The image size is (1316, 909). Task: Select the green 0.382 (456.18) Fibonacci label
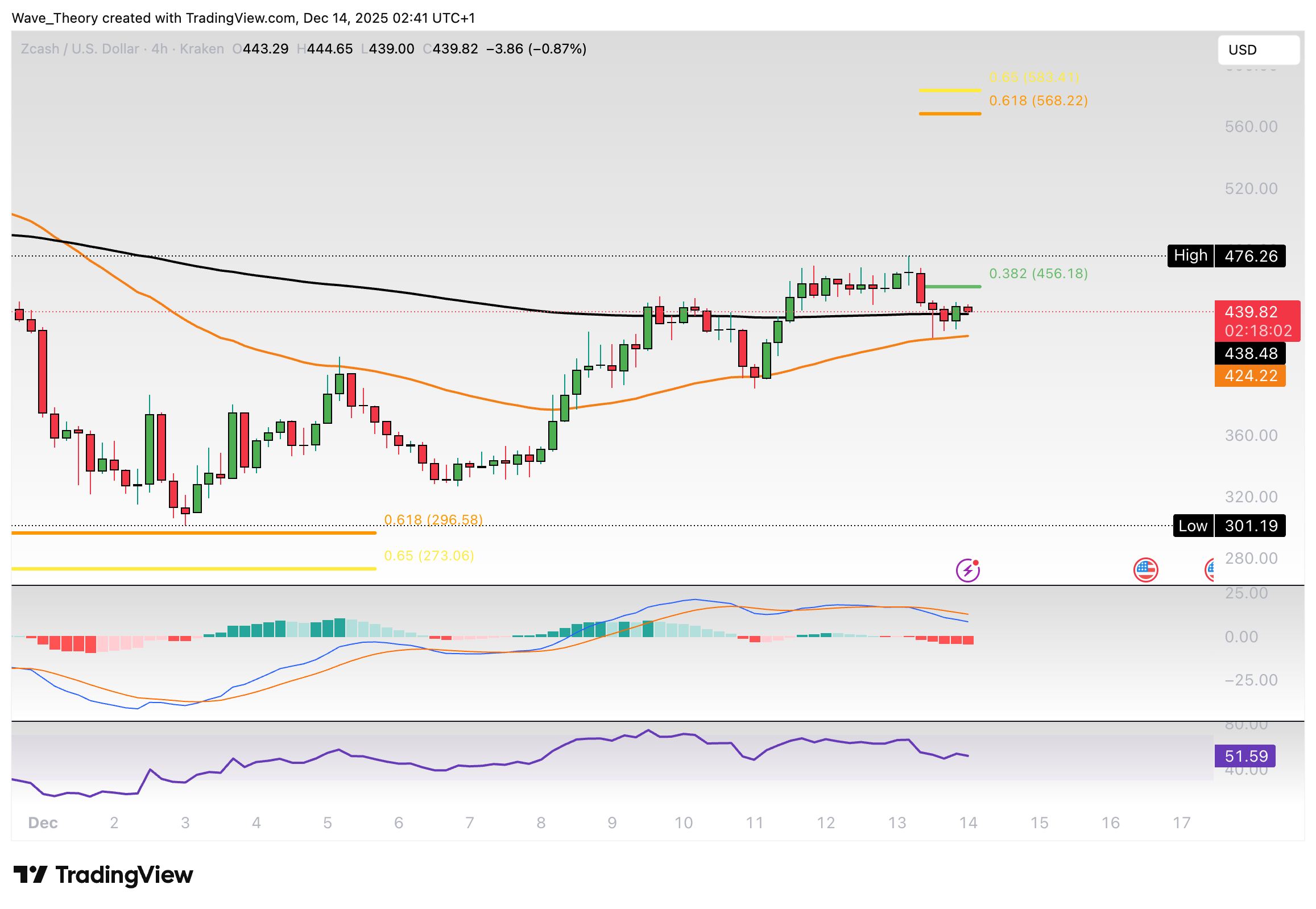1038,274
